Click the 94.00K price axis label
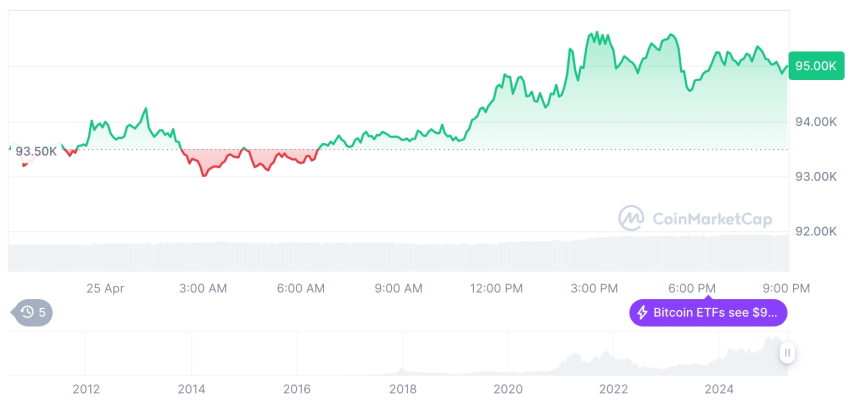The image size is (860, 401). [814, 122]
